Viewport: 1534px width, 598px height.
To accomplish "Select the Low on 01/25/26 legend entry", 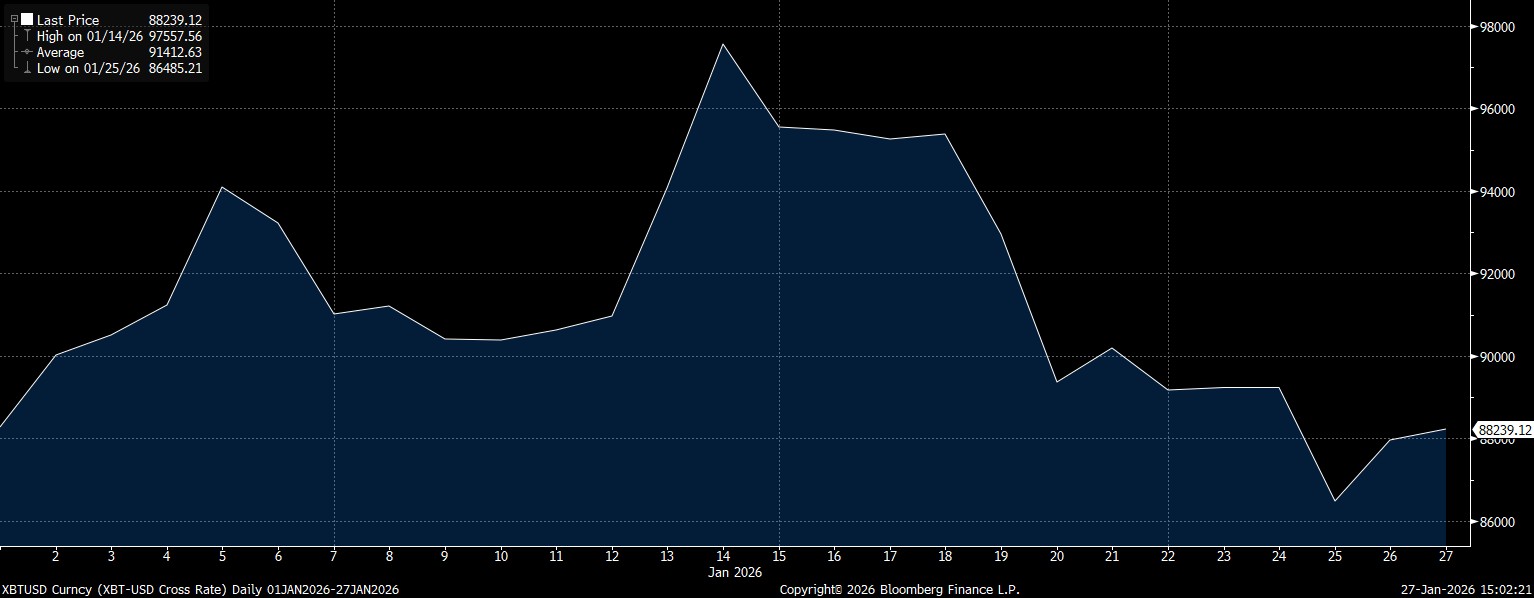I will click(x=89, y=69).
